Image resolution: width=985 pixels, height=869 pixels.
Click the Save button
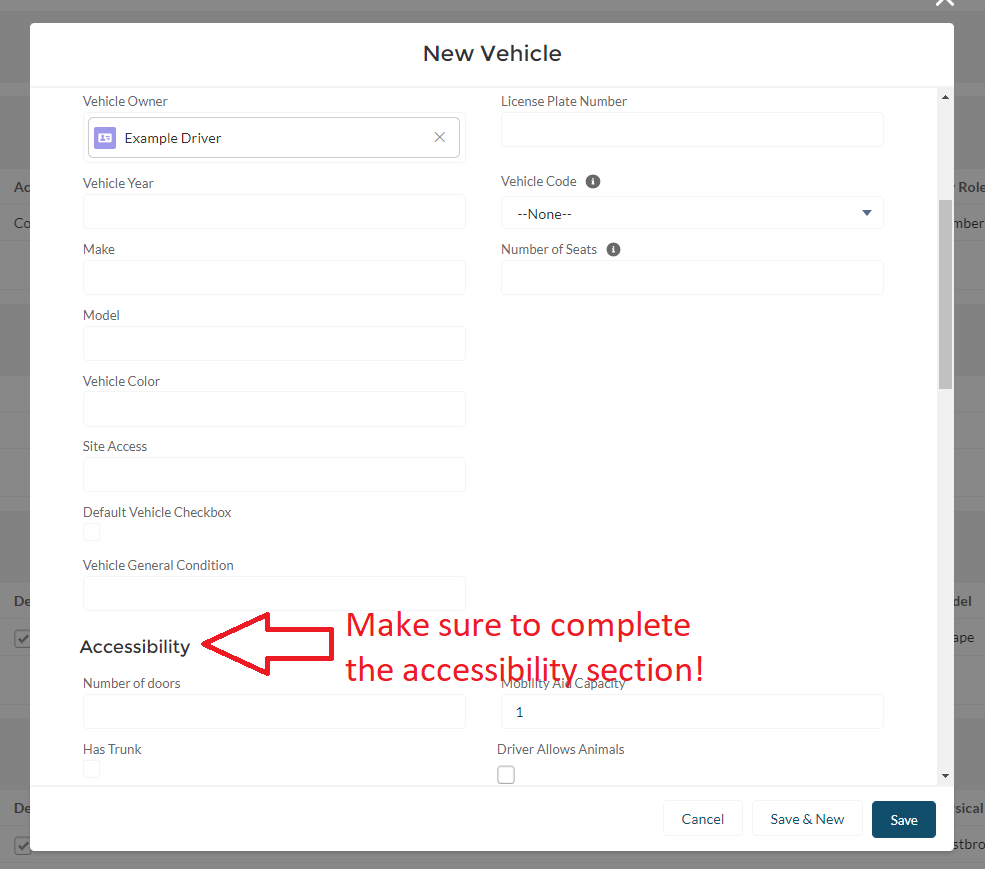(903, 819)
